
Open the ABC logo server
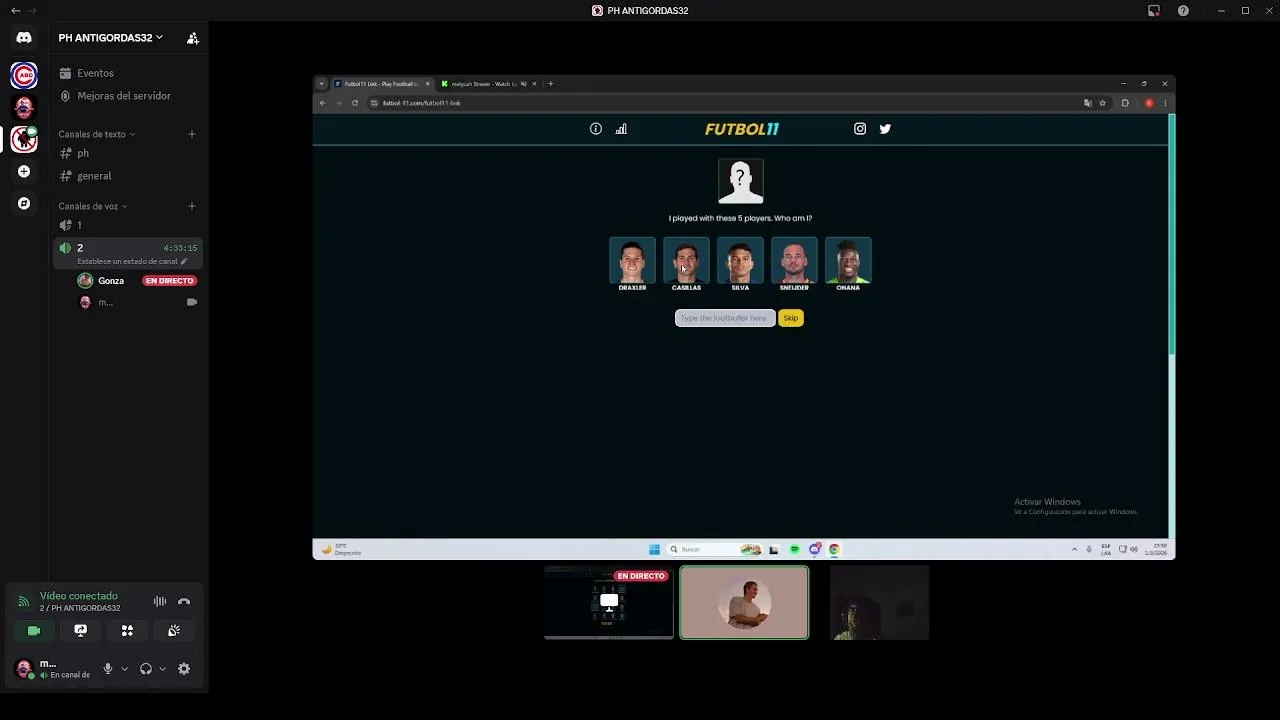24,75
